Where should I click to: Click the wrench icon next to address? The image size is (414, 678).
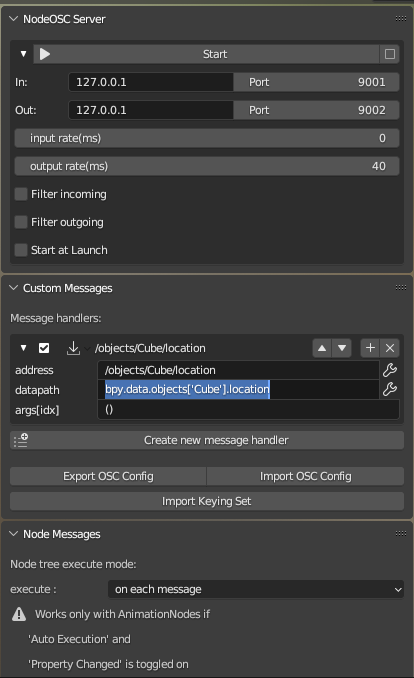coord(390,370)
